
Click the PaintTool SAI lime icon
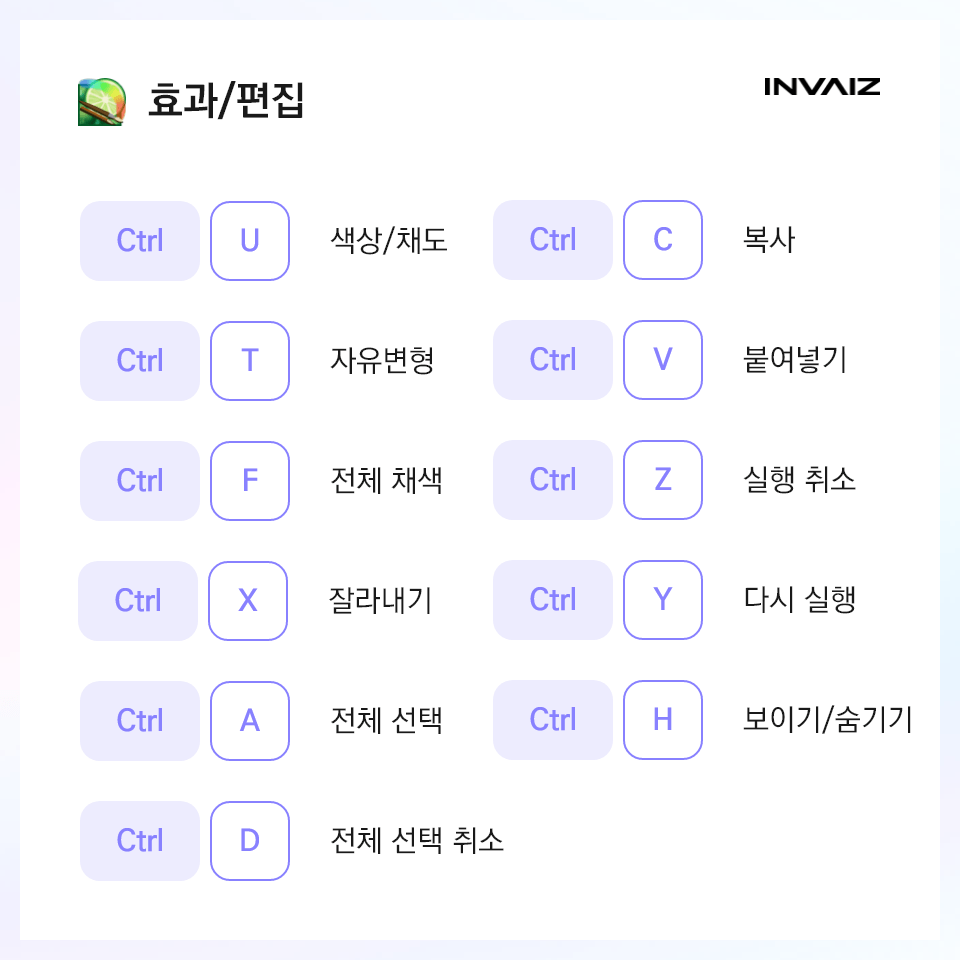click(102, 102)
